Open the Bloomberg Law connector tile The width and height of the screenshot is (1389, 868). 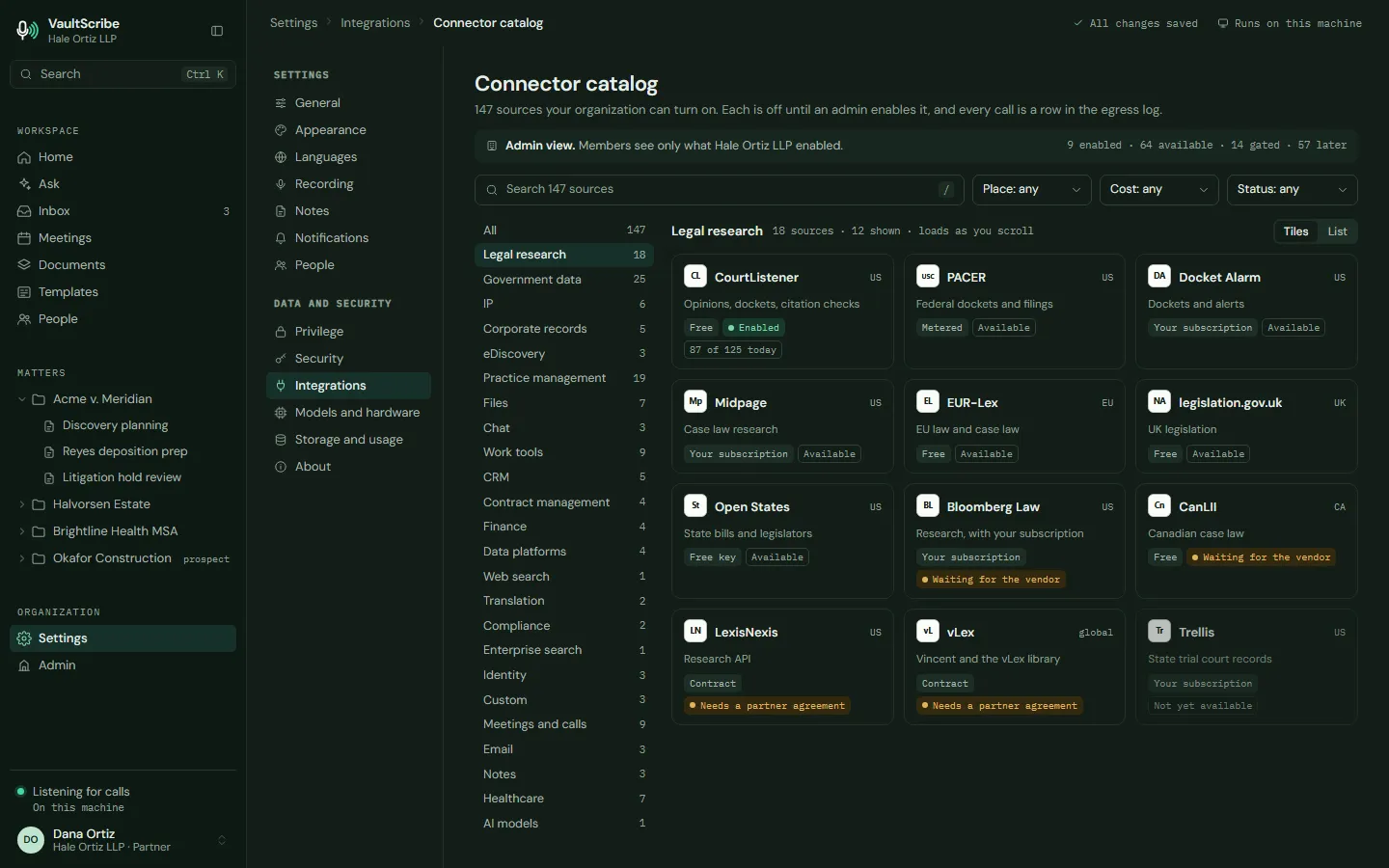(1014, 541)
